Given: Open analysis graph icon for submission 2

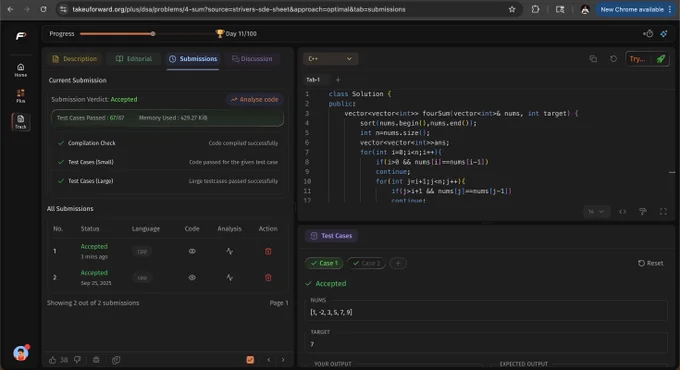Looking at the screenshot, I should click(229, 278).
